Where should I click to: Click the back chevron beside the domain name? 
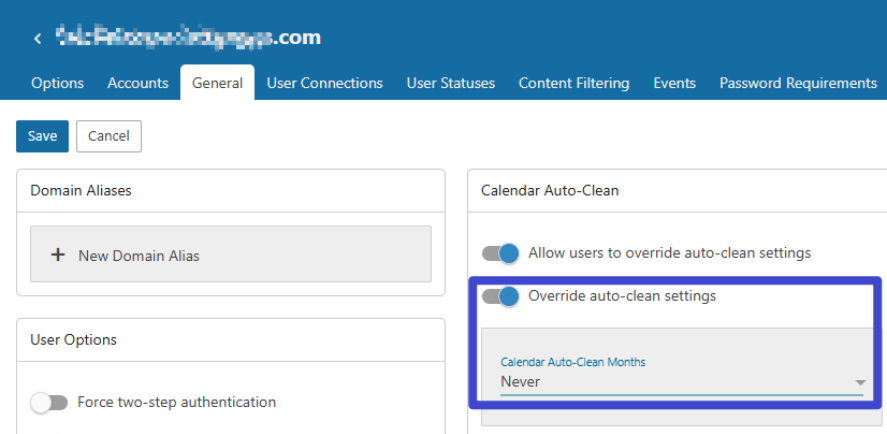coord(37,39)
